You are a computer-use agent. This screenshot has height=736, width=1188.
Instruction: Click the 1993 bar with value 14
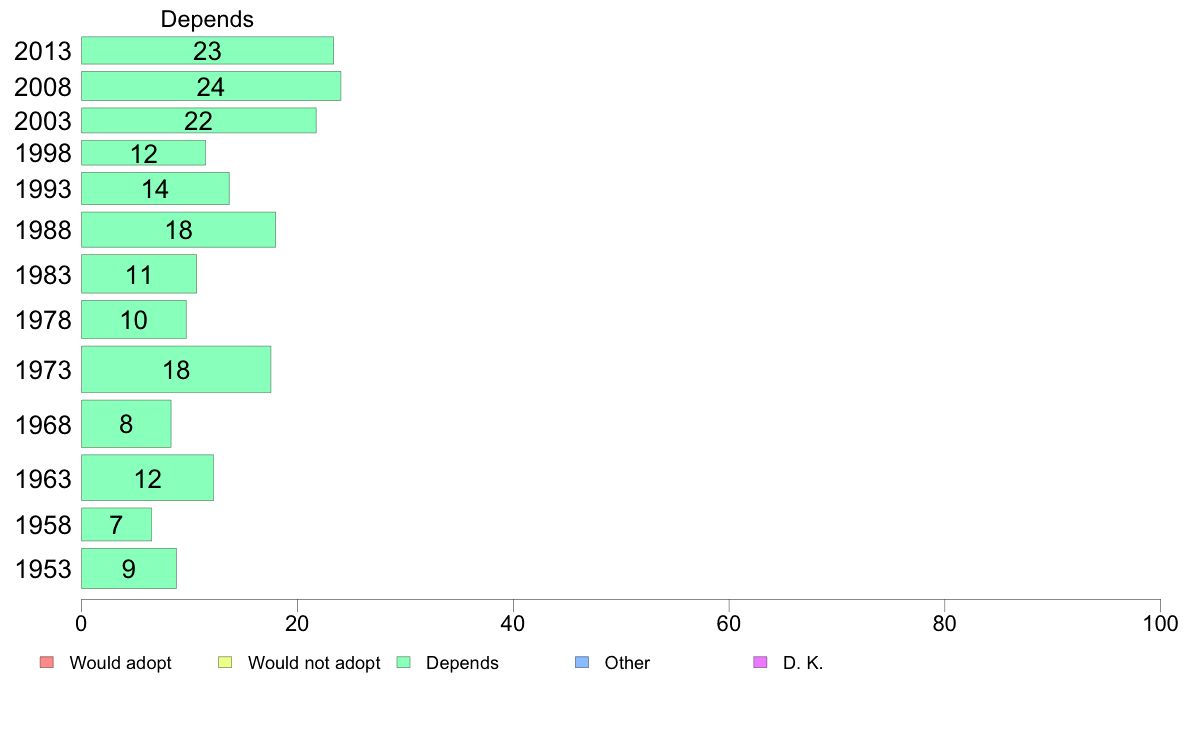[155, 189]
